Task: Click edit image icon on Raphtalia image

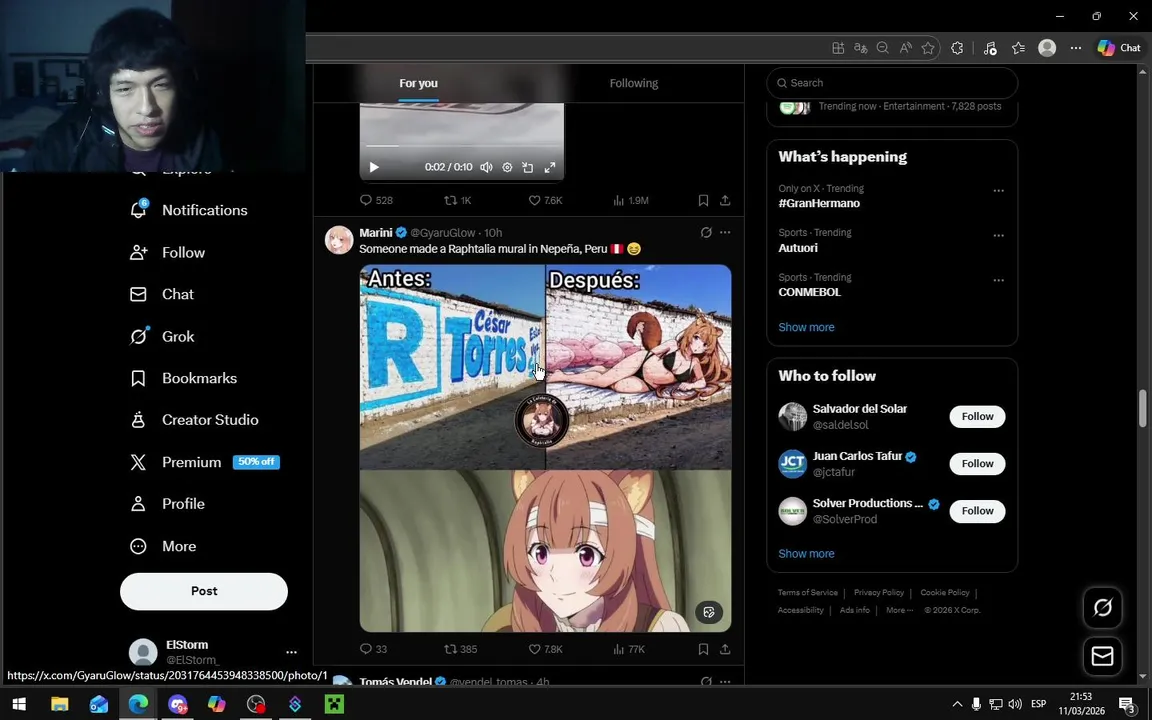Action: (709, 613)
